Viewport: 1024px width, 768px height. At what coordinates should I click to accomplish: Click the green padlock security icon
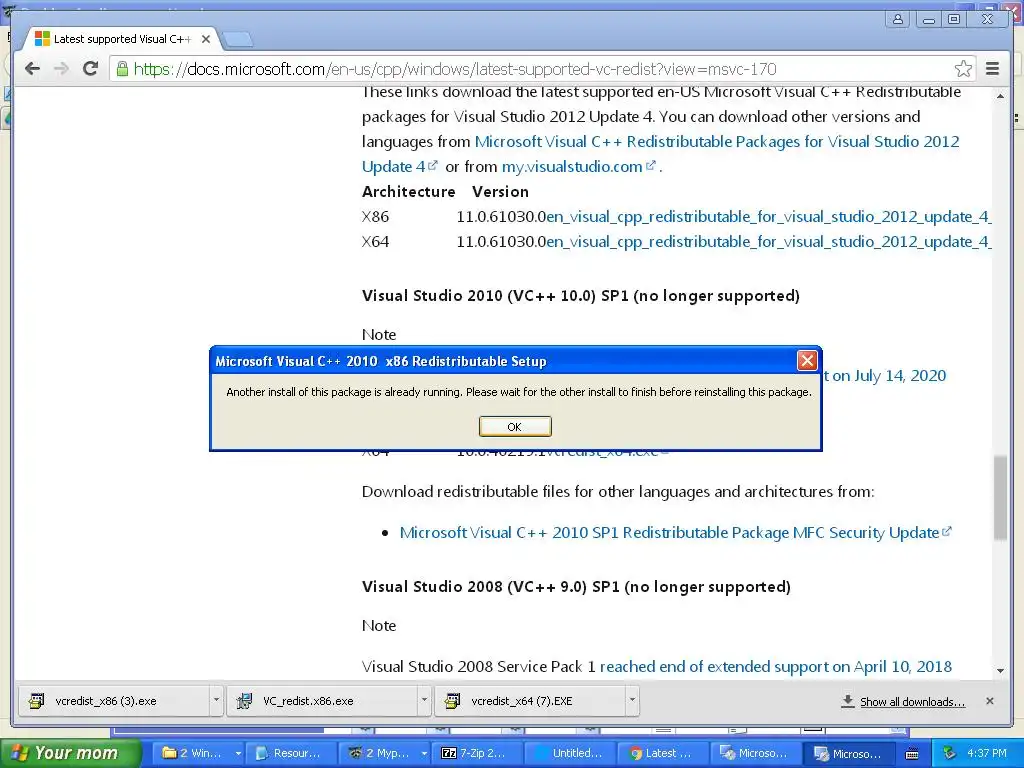tap(121, 69)
